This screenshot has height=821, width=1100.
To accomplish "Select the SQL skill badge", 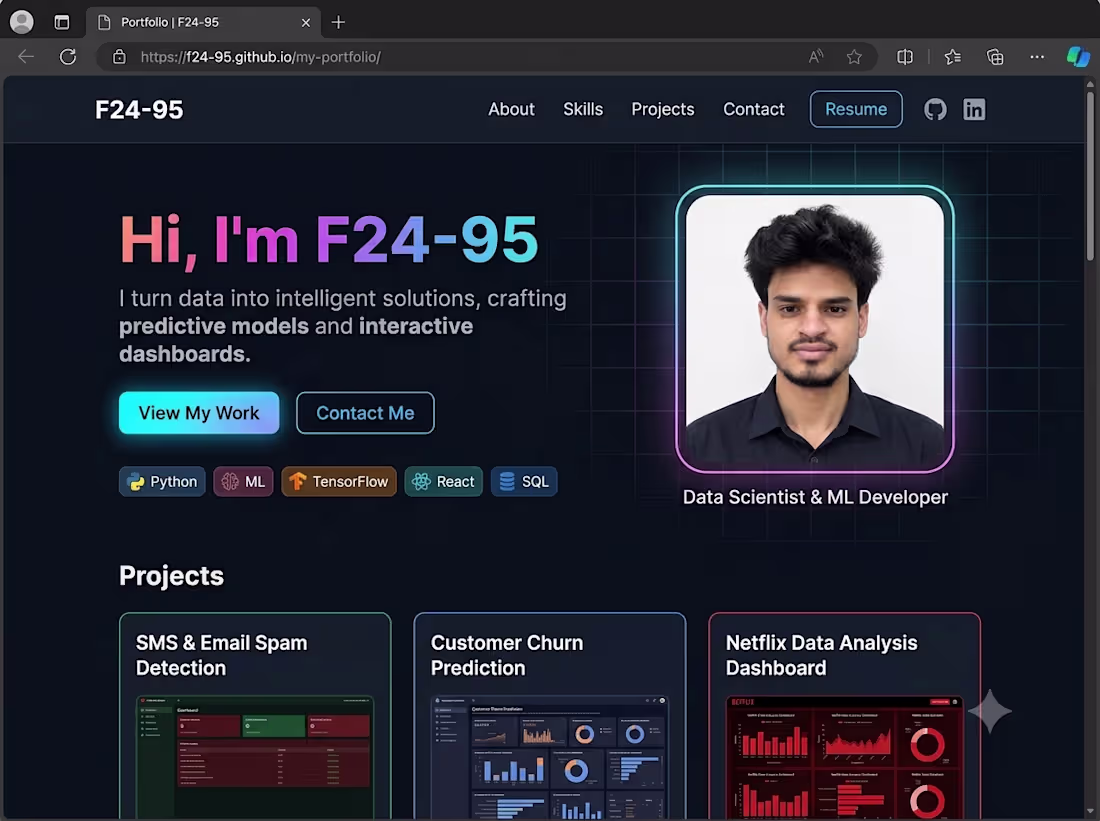I will pyautogui.click(x=524, y=481).
